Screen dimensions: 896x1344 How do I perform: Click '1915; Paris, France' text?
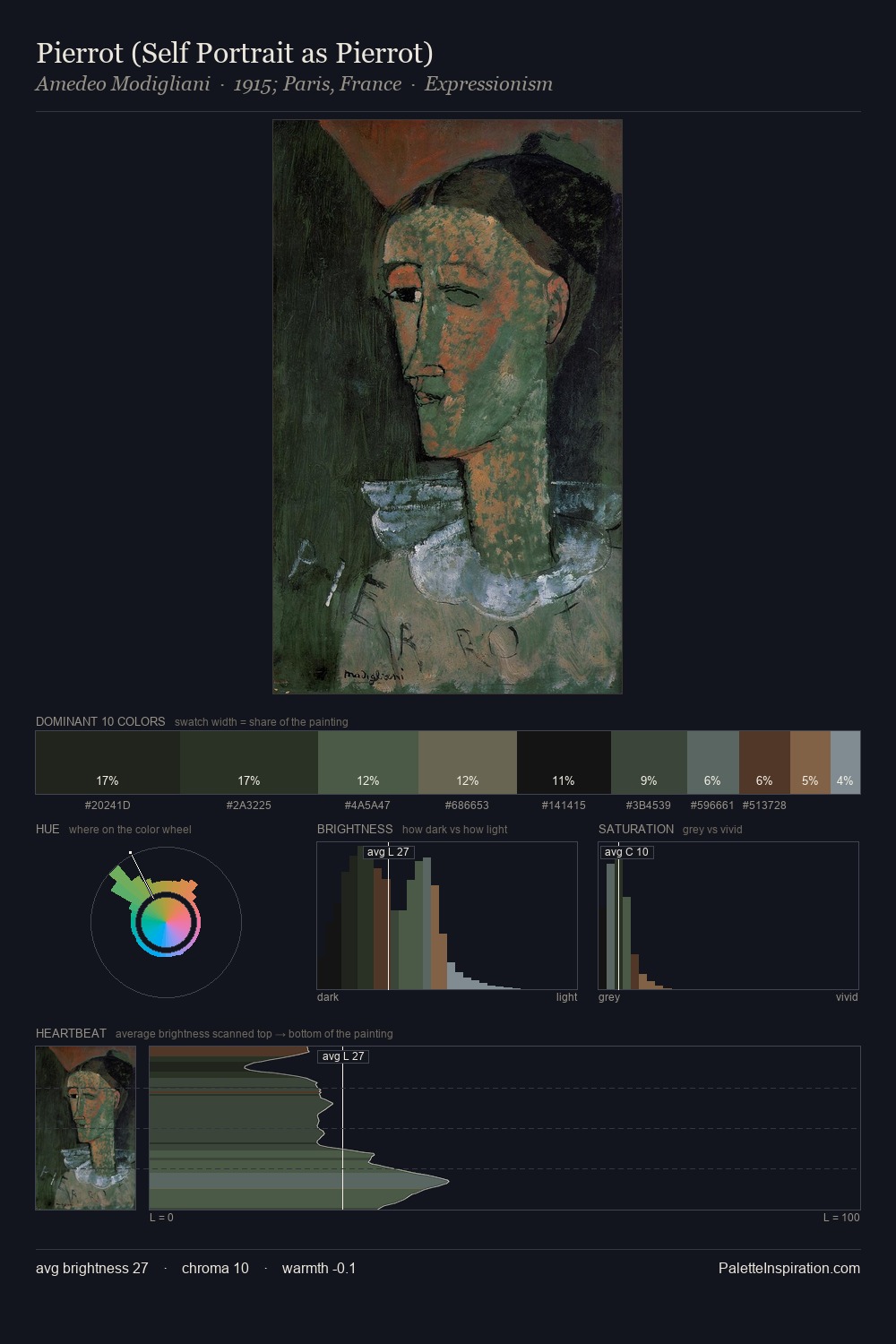tap(317, 84)
